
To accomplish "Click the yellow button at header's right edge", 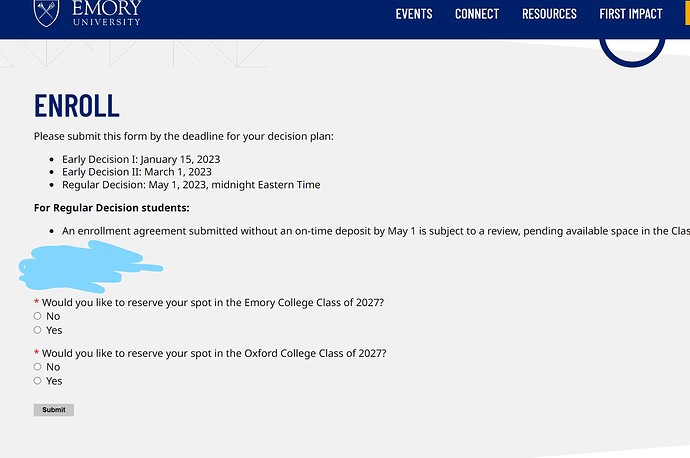I will coord(687,14).
